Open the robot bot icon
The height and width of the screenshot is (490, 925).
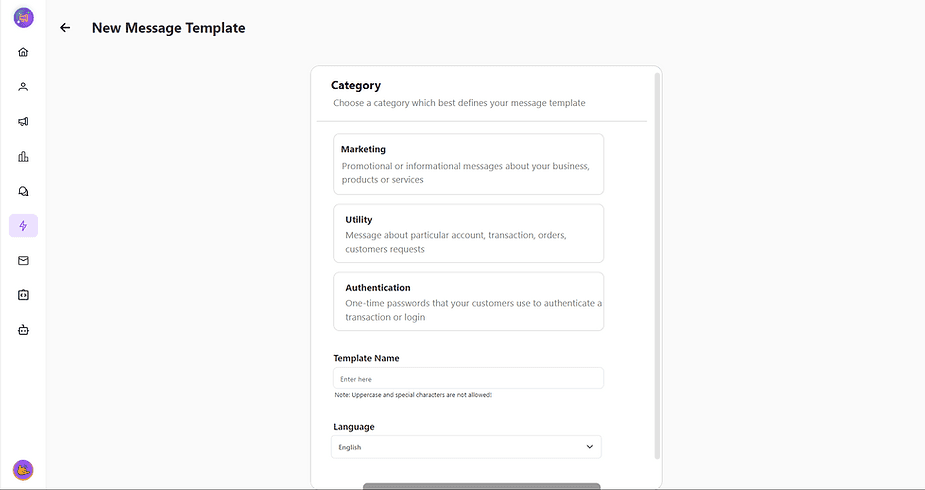23,329
